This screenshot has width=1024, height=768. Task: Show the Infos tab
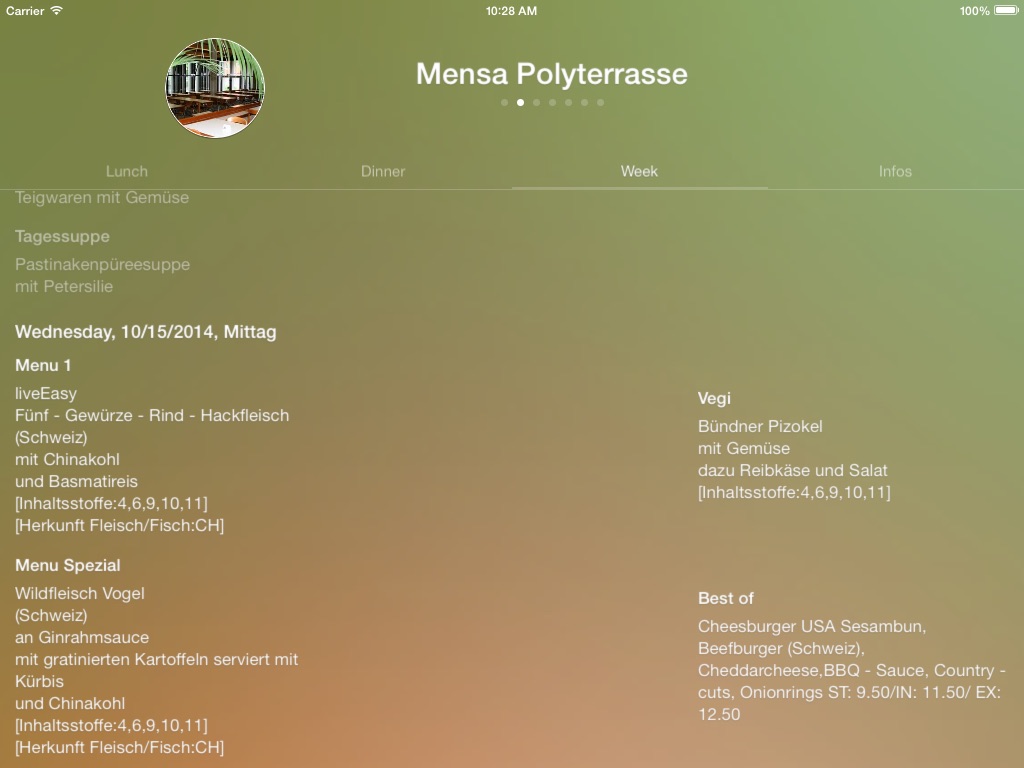tap(895, 171)
